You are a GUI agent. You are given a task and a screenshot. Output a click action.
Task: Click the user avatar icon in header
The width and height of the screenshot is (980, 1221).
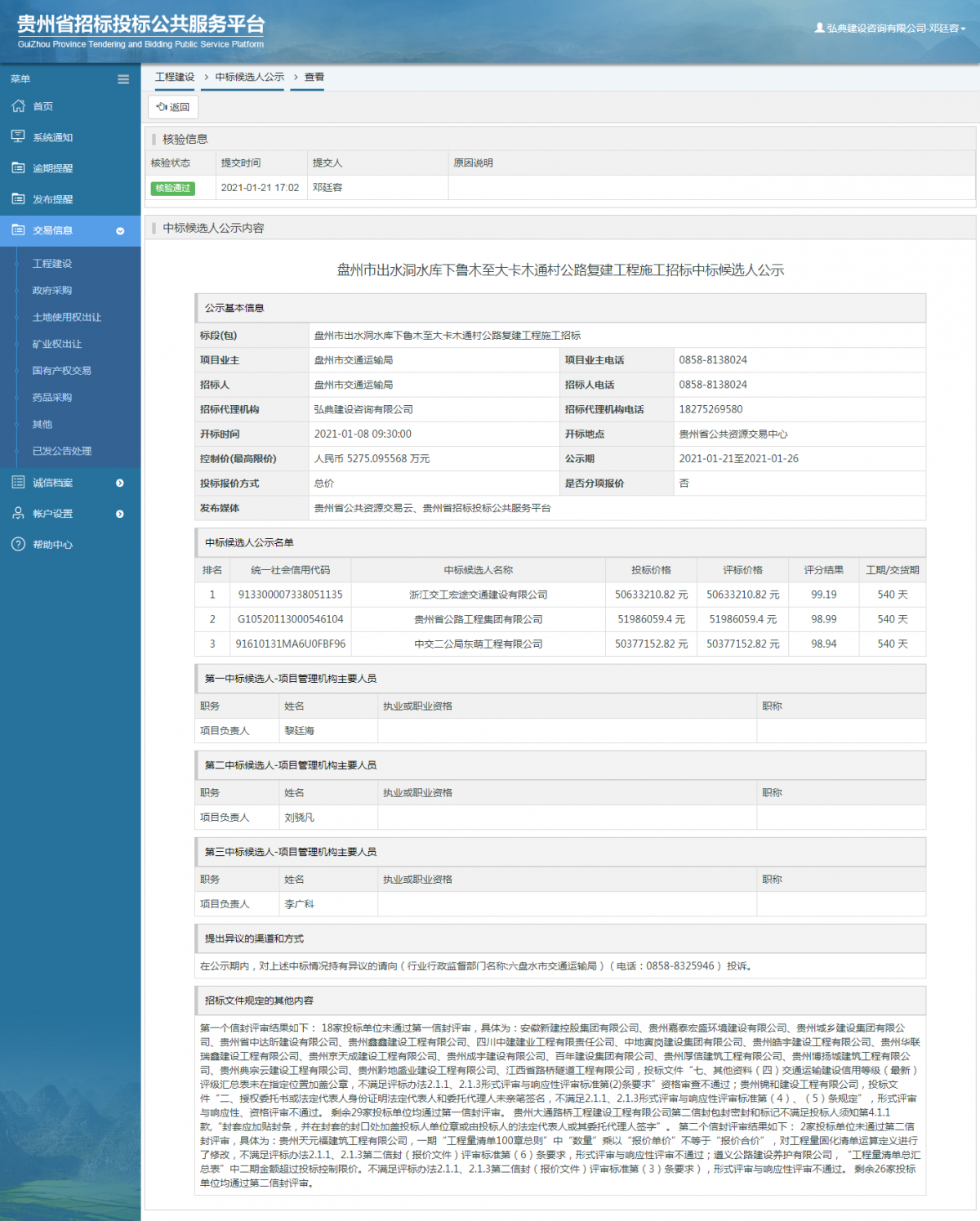[819, 28]
